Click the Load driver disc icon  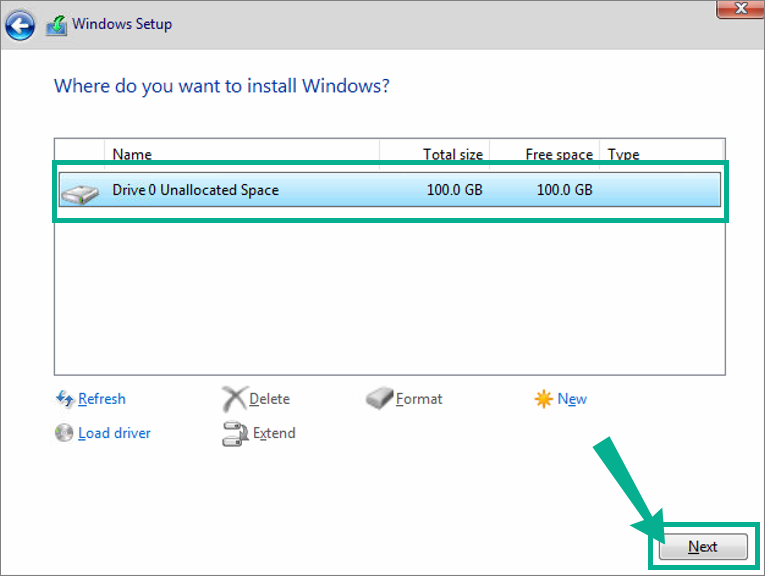coord(64,433)
